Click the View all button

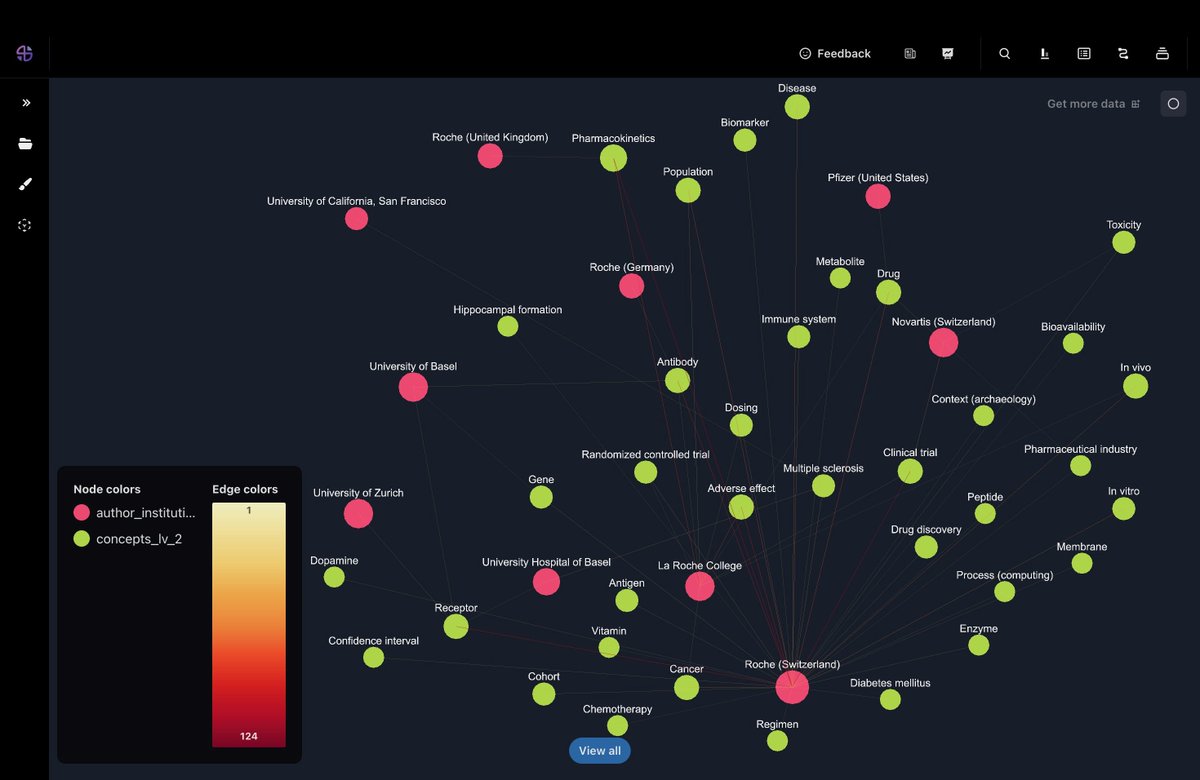pos(600,751)
